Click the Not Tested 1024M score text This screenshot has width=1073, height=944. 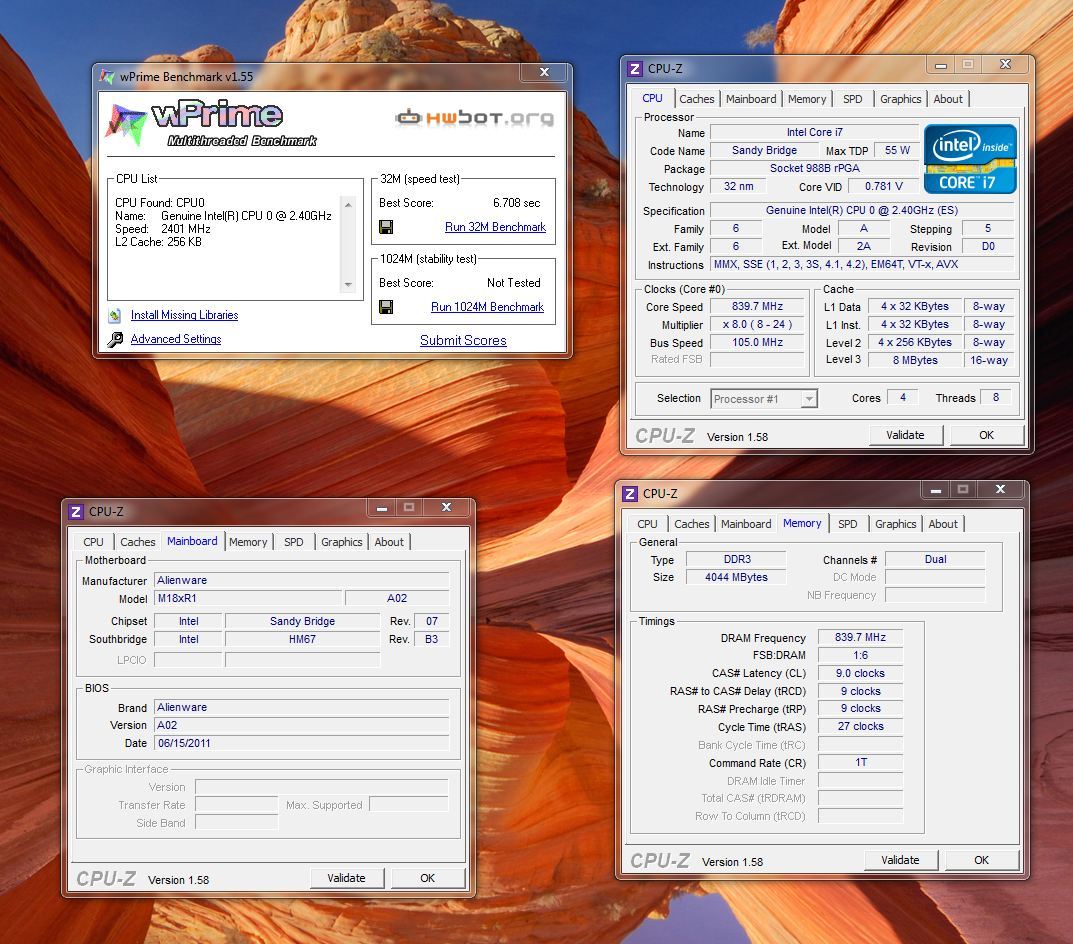click(514, 283)
